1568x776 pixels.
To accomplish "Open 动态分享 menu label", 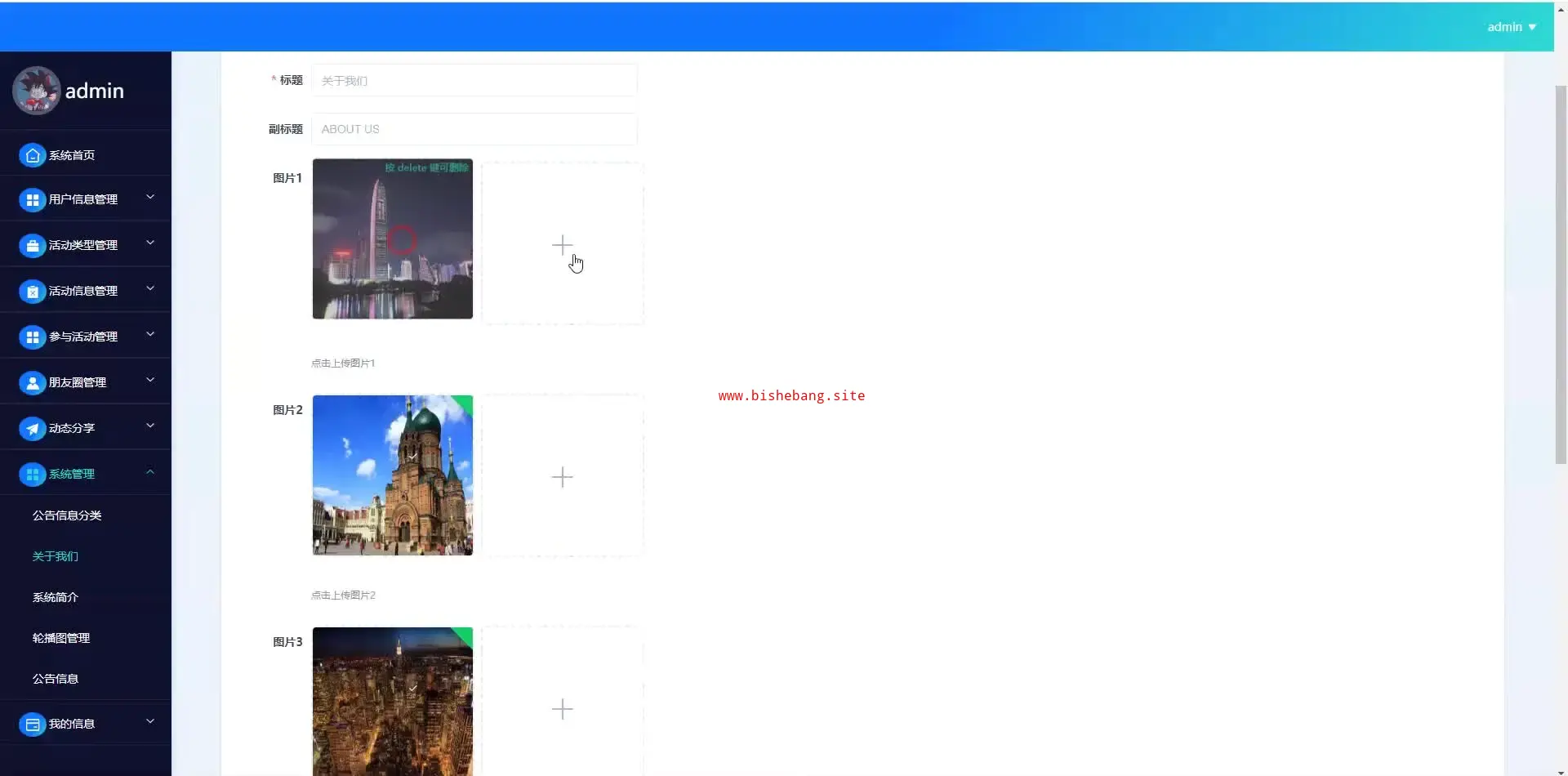I will click(x=72, y=428).
